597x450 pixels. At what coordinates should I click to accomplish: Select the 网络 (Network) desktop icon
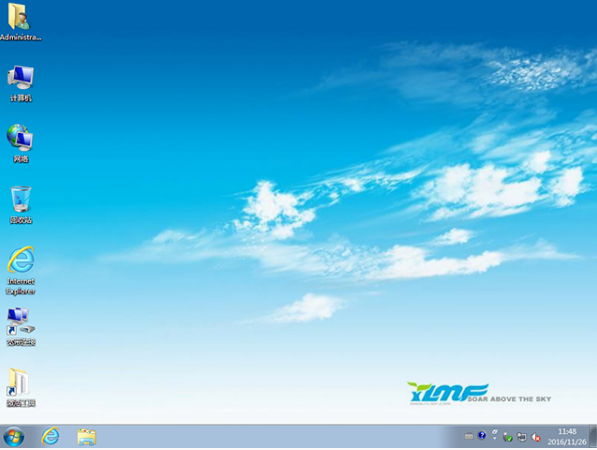click(21, 144)
